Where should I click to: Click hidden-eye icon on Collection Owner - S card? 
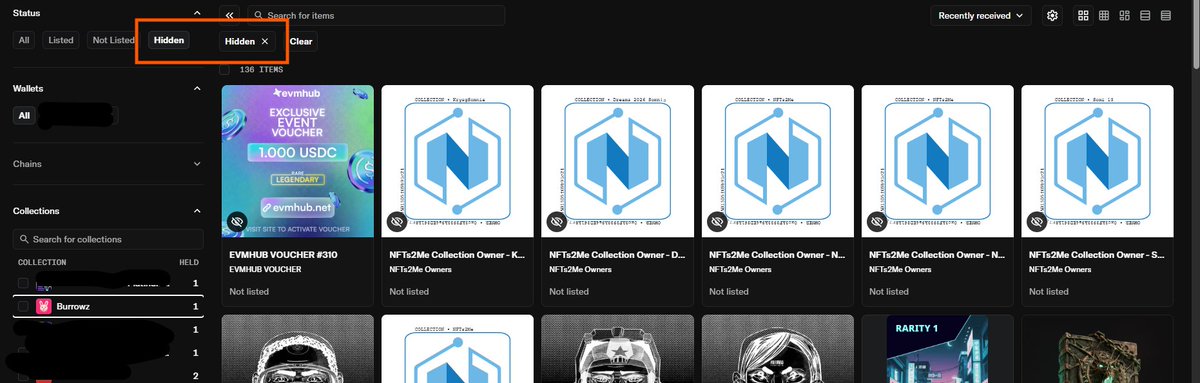coord(1037,221)
